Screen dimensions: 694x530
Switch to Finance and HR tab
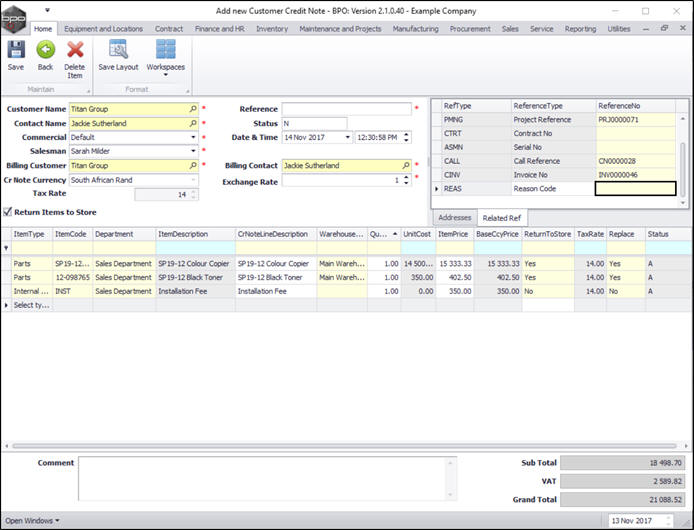(220, 29)
